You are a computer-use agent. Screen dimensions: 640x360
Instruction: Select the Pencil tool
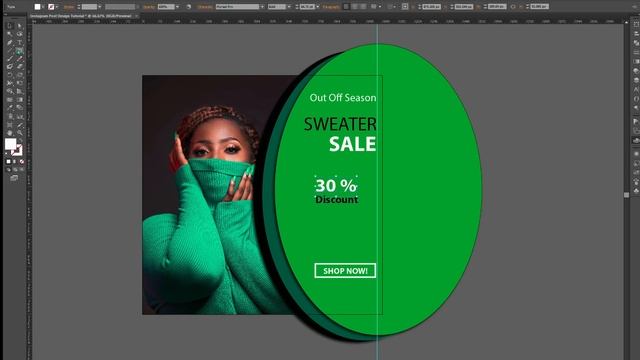pos(20,59)
